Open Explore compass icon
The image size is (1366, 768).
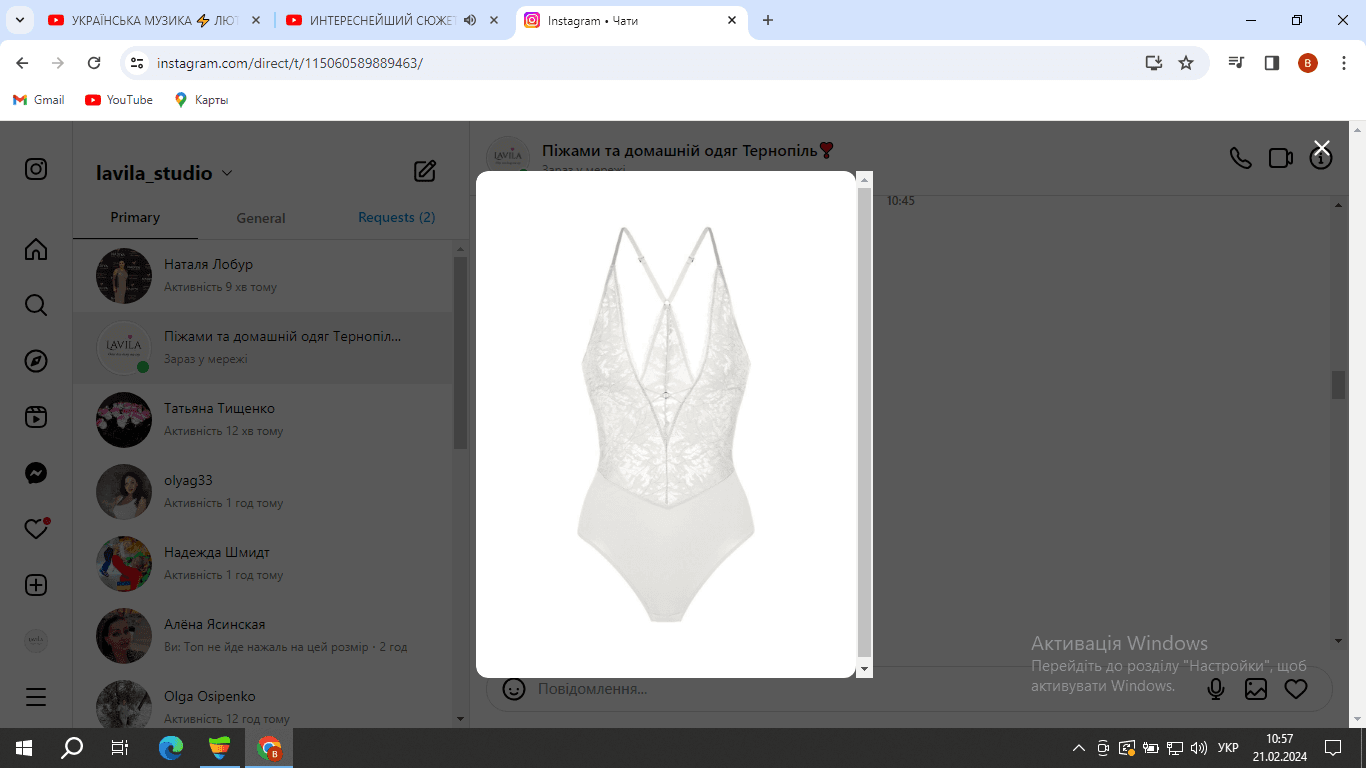tap(36, 361)
